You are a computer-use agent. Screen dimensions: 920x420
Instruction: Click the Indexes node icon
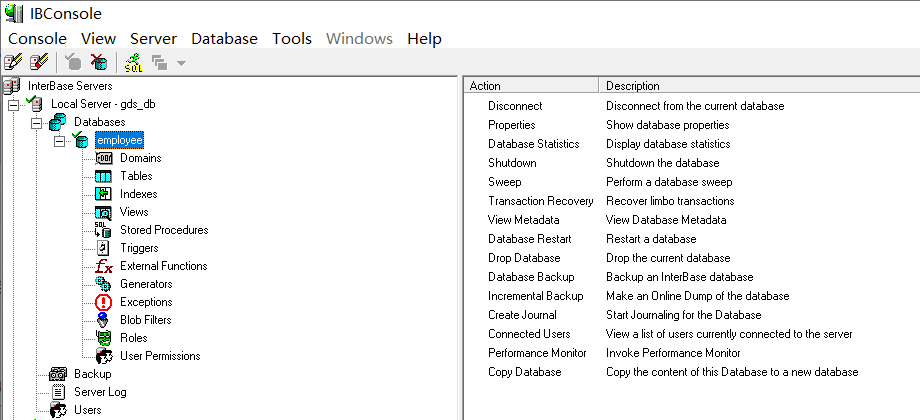click(x=103, y=194)
